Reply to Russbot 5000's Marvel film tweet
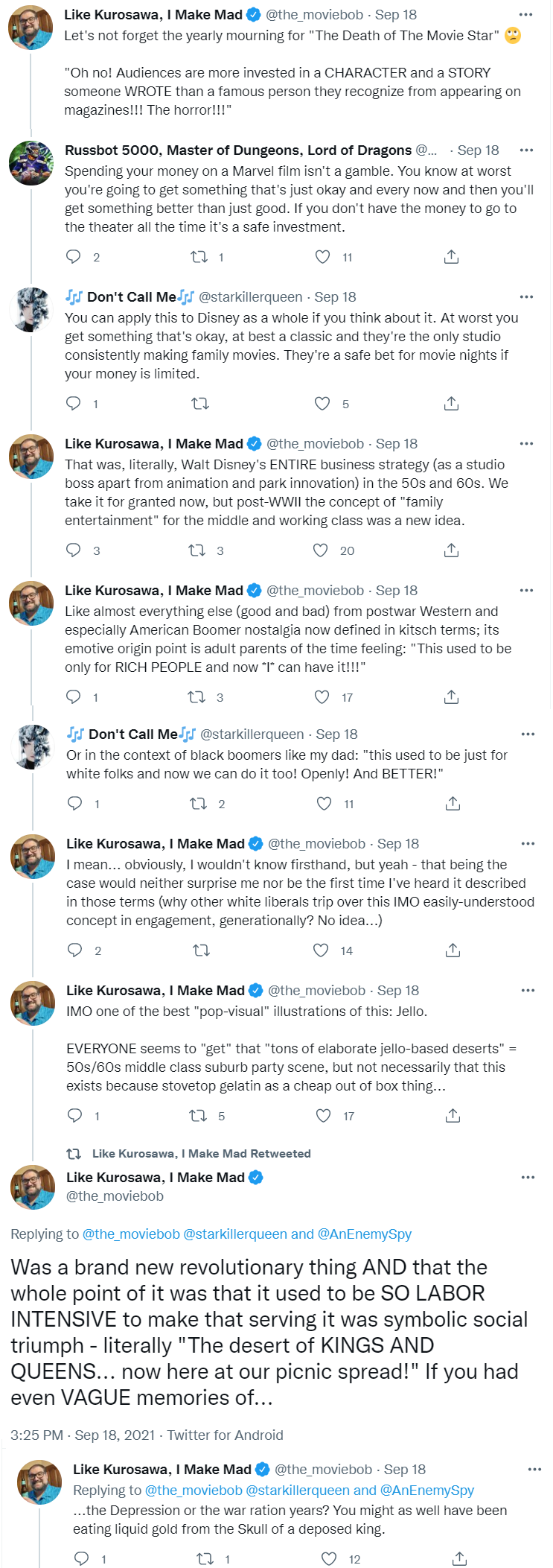 tap(74, 257)
